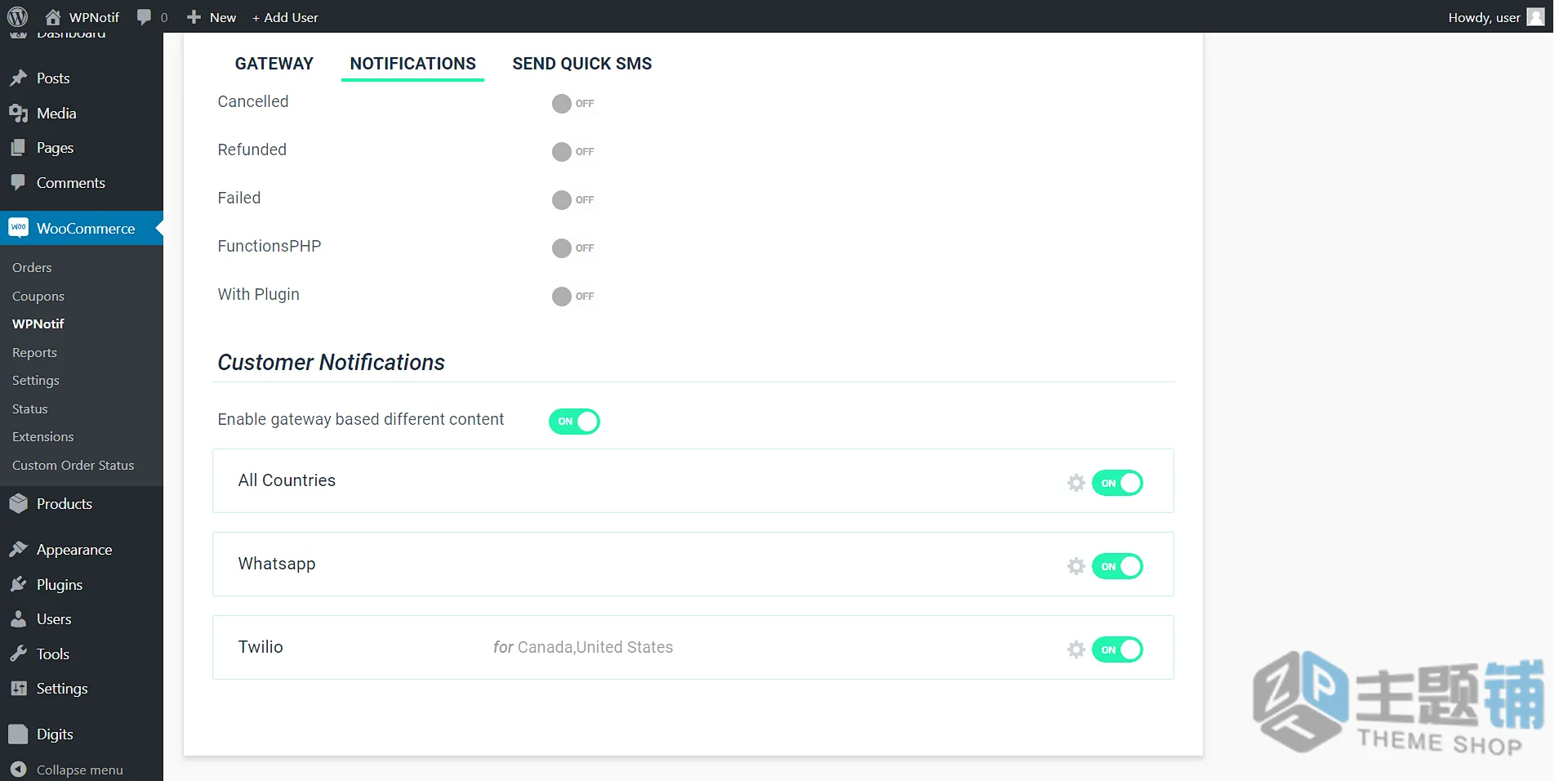Turn off the All Countries switch
This screenshot has height=781, width=1568.
1117,483
